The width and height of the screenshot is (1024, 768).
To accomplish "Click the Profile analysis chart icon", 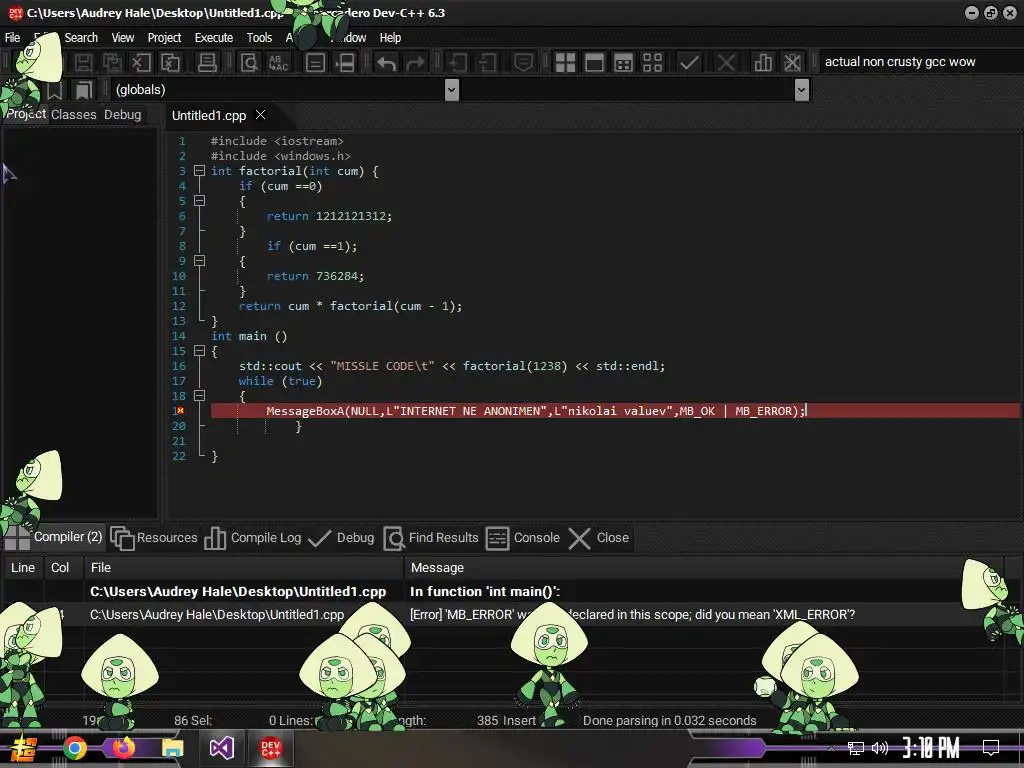I will pos(762,63).
